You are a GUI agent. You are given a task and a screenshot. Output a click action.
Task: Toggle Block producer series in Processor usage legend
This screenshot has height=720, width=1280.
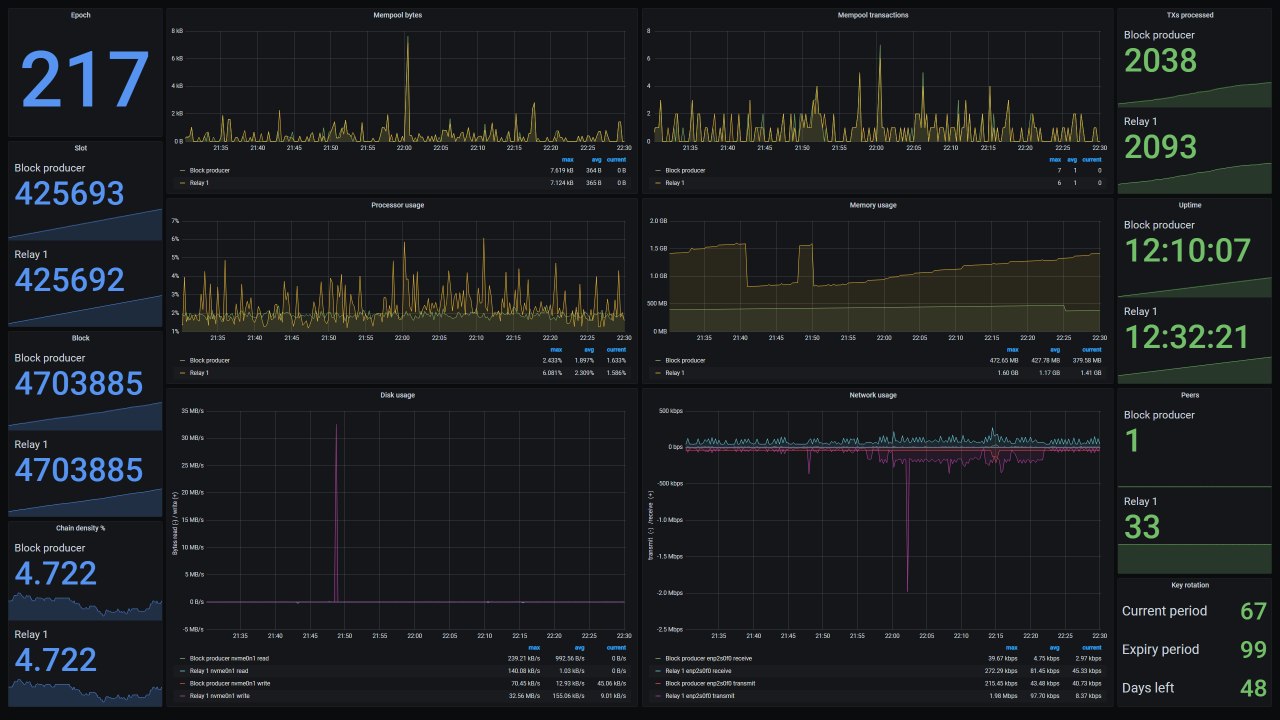click(x=209, y=361)
